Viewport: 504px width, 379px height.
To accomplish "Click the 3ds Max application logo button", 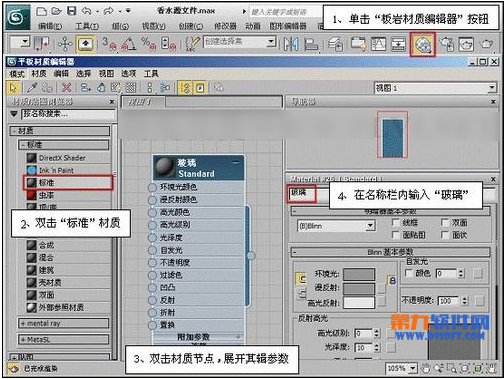I will point(17,17).
